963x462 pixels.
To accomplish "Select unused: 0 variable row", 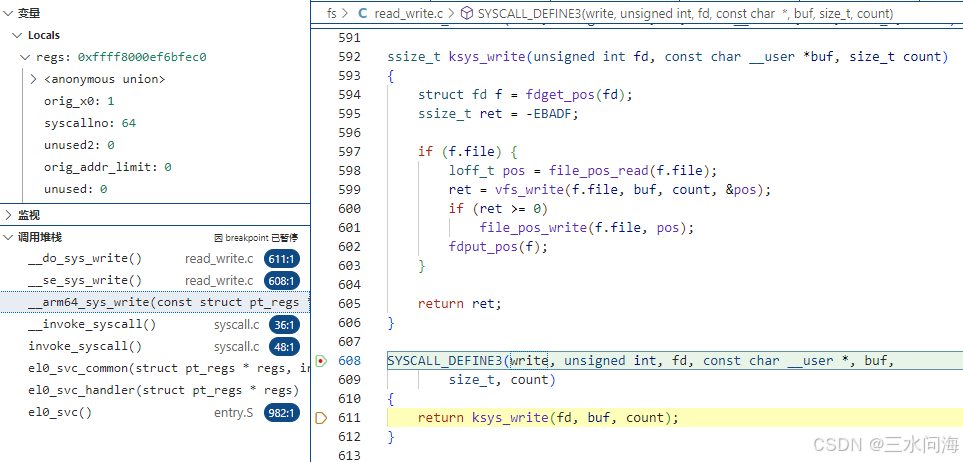I will coord(155,189).
